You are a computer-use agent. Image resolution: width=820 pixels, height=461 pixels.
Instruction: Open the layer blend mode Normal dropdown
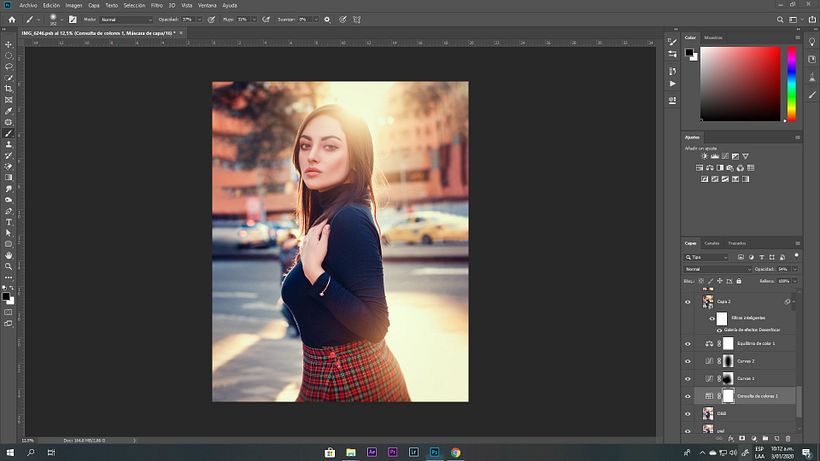[x=718, y=269]
